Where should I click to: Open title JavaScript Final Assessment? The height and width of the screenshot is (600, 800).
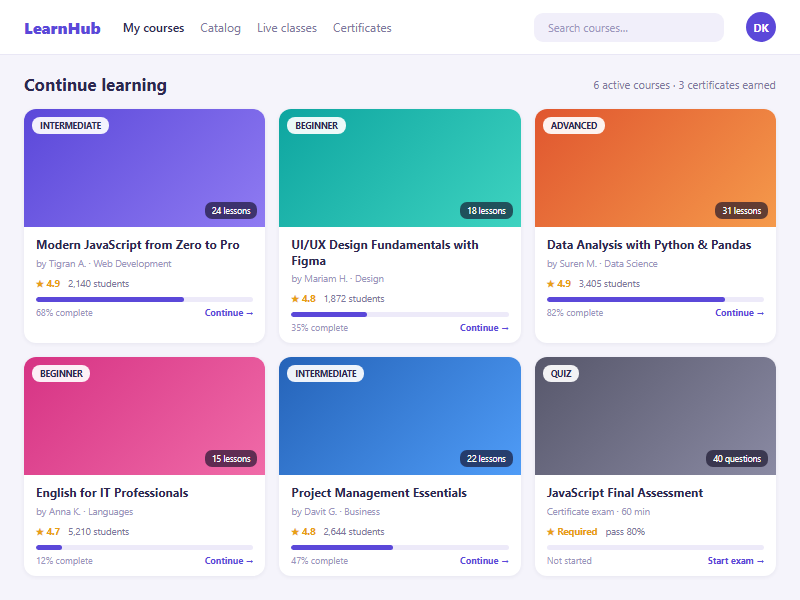point(625,493)
